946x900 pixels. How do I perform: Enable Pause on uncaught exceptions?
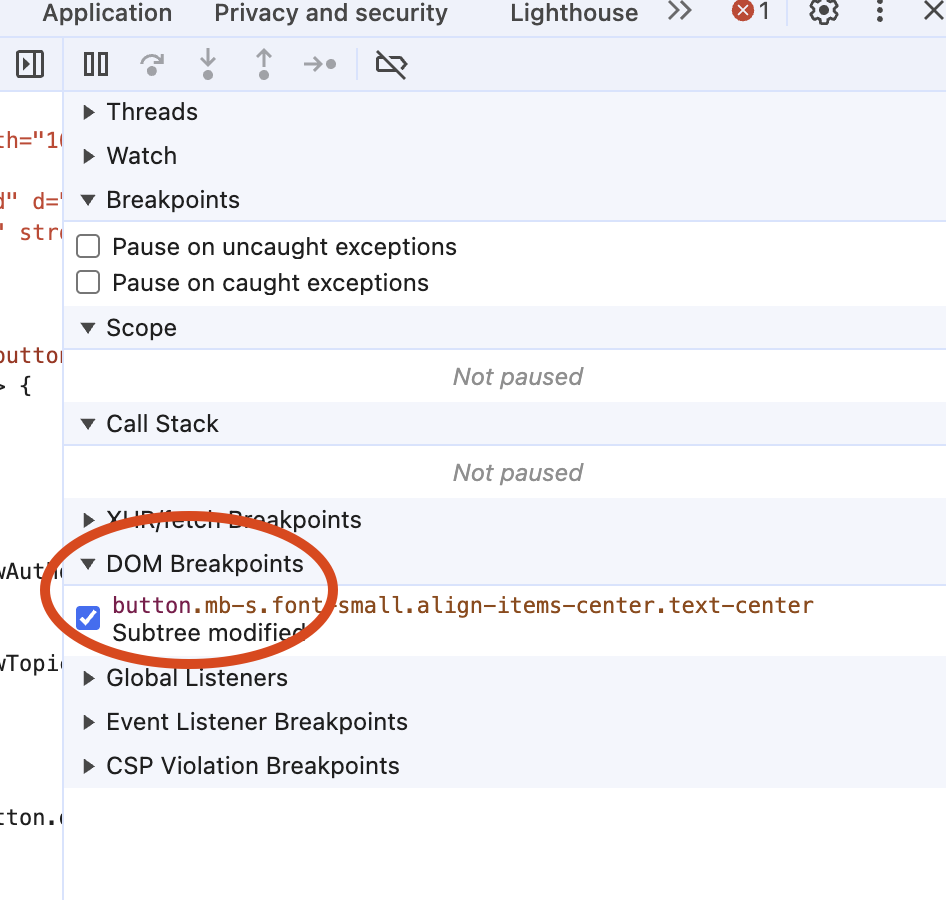pyautogui.click(x=87, y=246)
